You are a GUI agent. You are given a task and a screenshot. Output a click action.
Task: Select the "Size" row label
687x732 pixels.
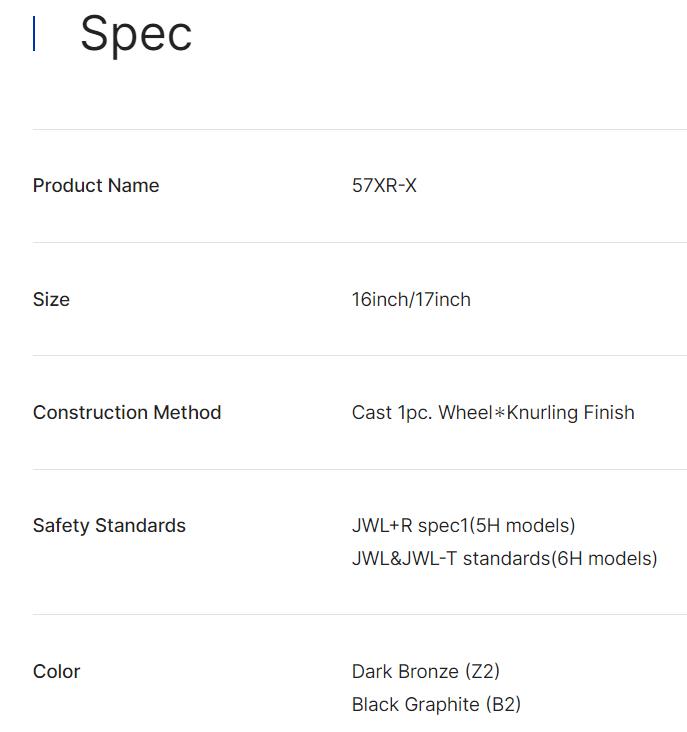51,299
